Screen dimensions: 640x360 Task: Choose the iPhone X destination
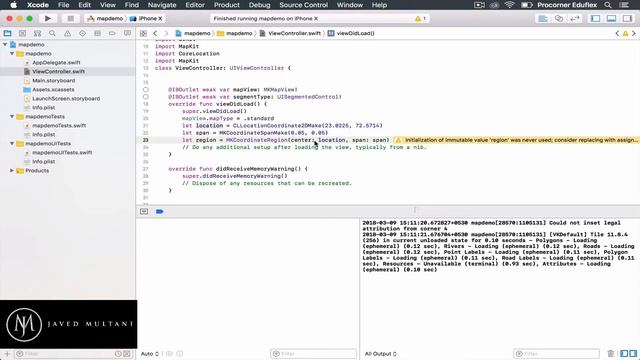[x=146, y=18]
